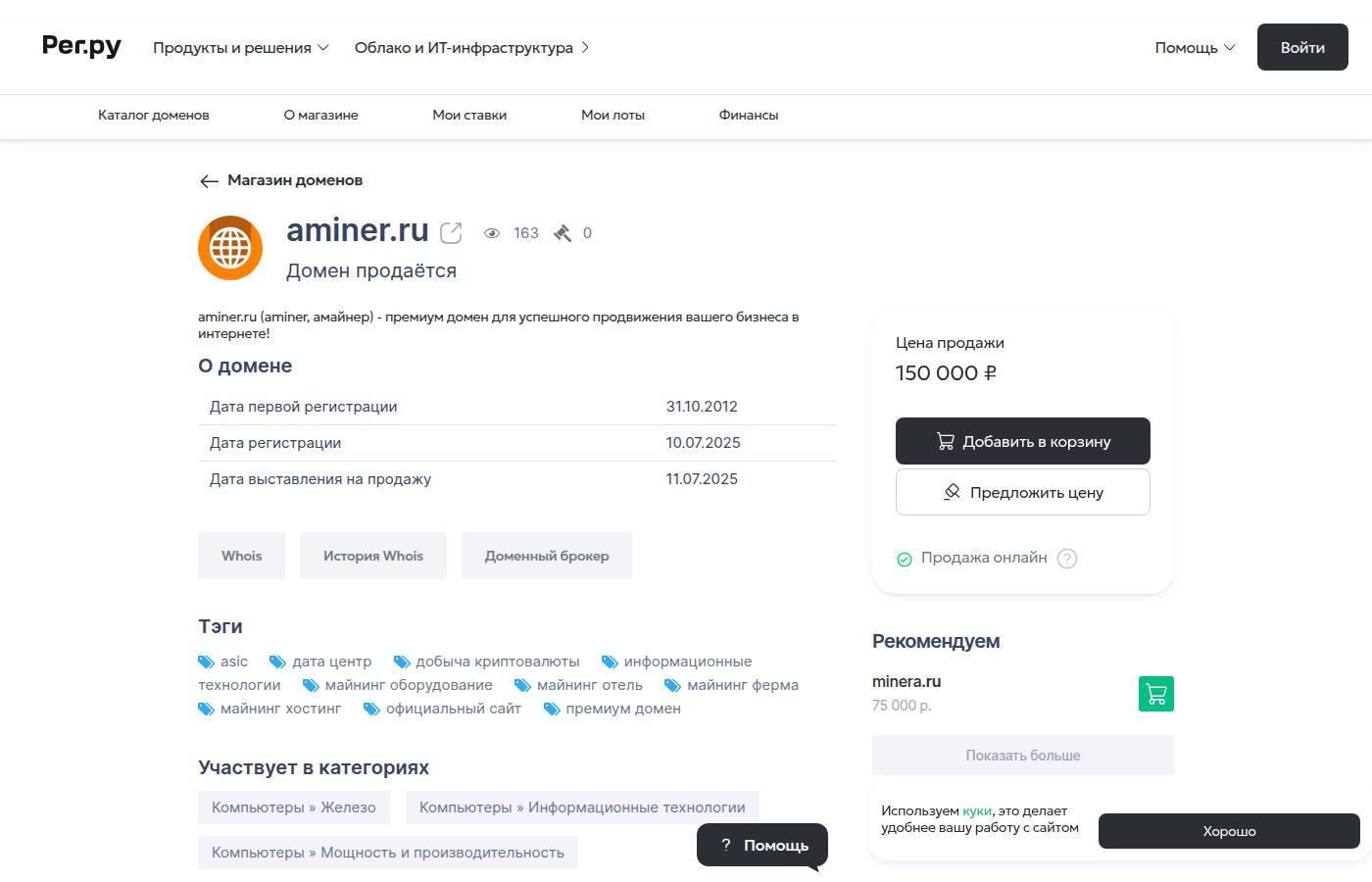Open Финансы tab
The height and width of the screenshot is (882, 1372).
click(749, 115)
